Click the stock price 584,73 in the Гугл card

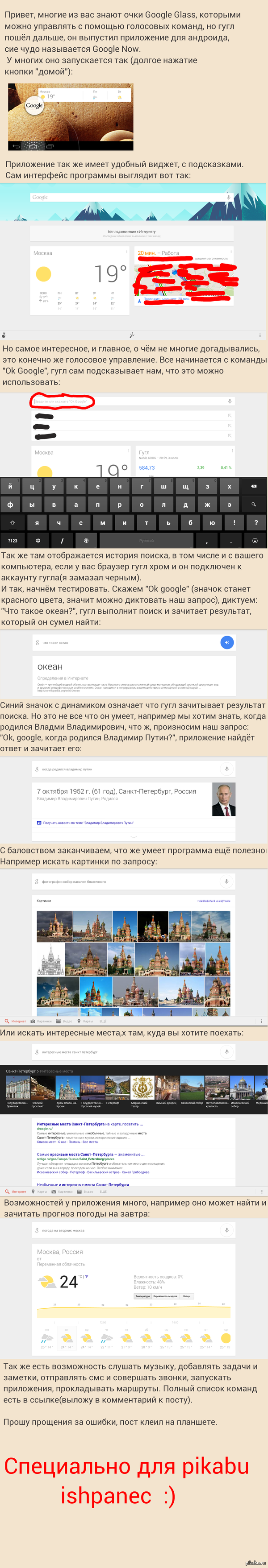147,468
